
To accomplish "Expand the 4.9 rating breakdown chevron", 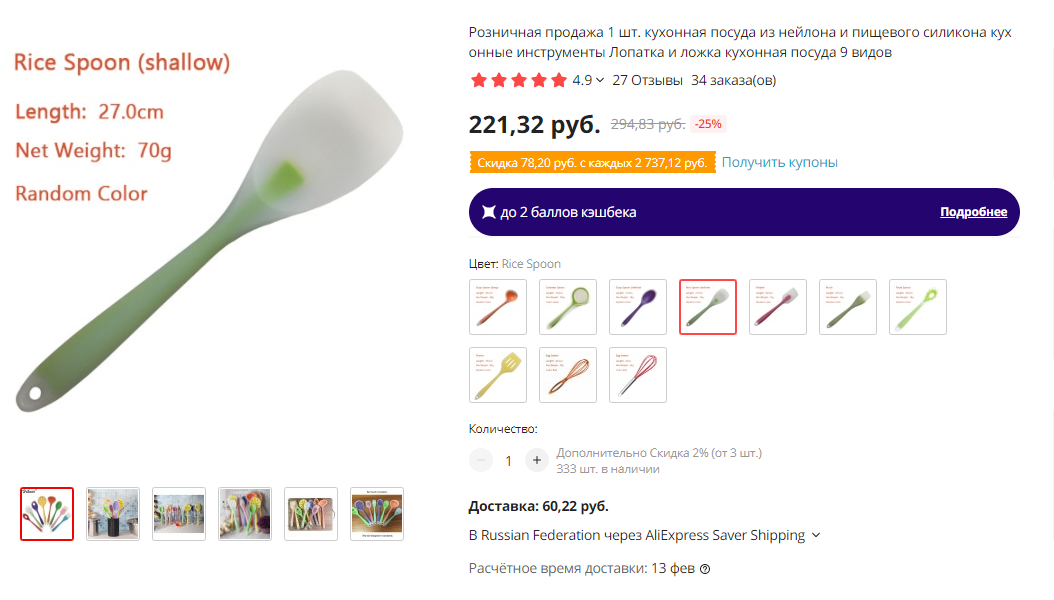I will click(x=600, y=81).
